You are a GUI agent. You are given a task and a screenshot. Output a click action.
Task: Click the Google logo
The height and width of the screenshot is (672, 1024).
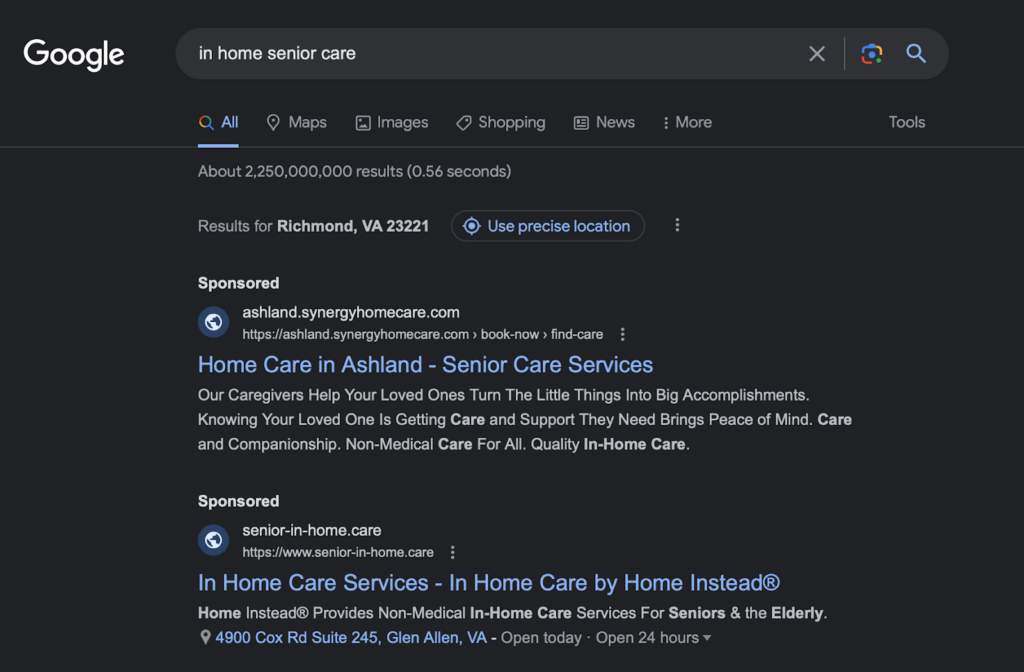[x=74, y=54]
